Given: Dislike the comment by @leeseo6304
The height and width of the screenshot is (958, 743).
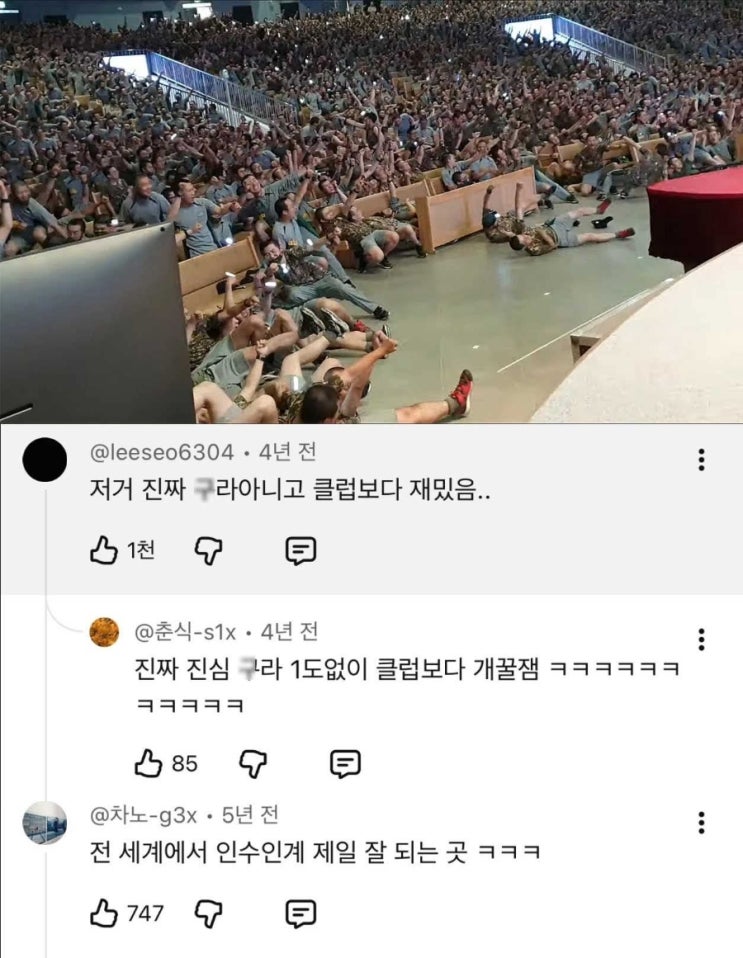Looking at the screenshot, I should (208, 551).
